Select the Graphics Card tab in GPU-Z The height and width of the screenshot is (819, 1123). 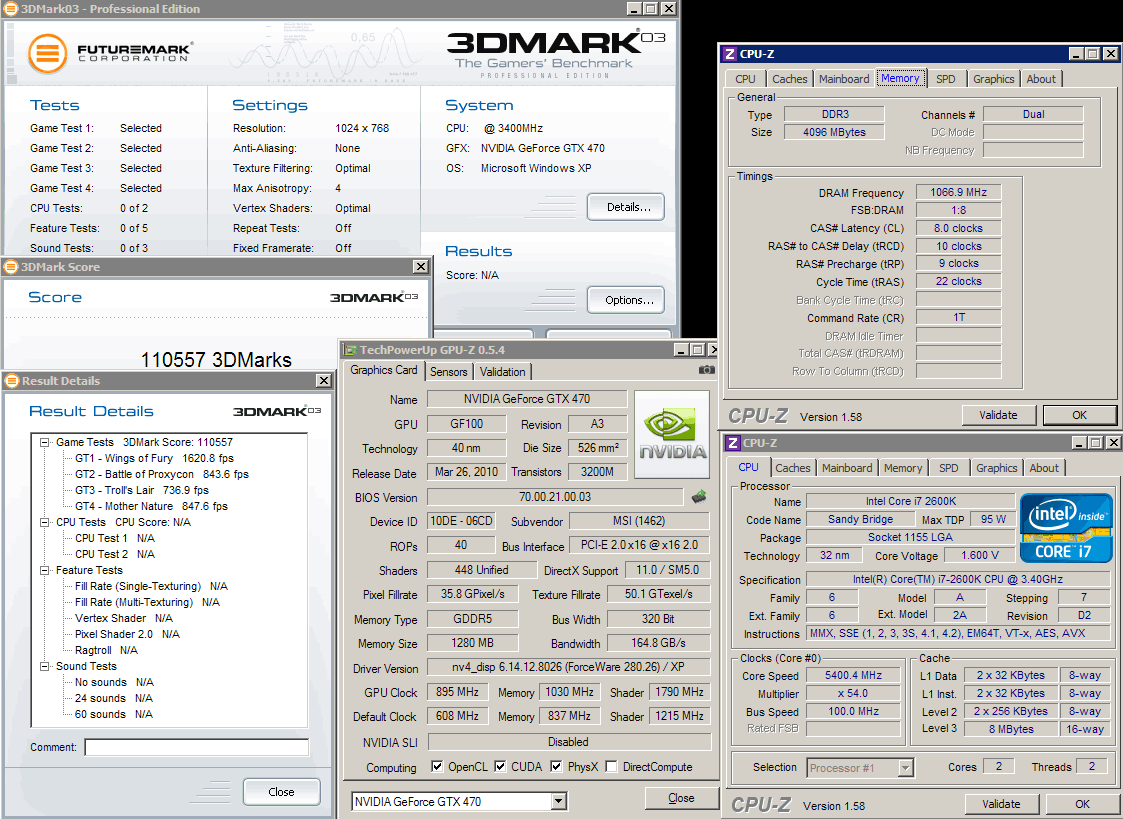tap(384, 370)
